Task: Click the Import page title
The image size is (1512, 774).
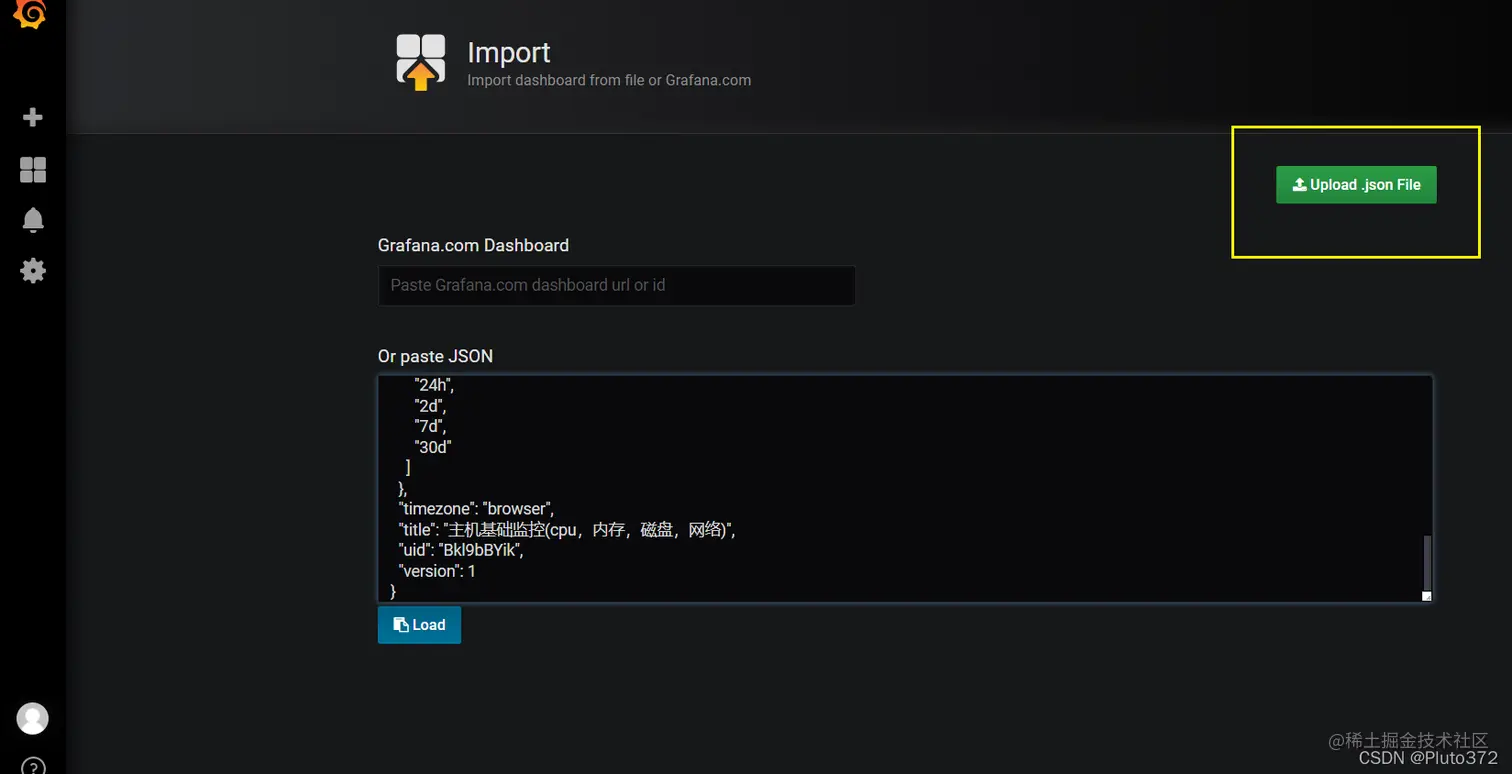Action: pos(509,52)
